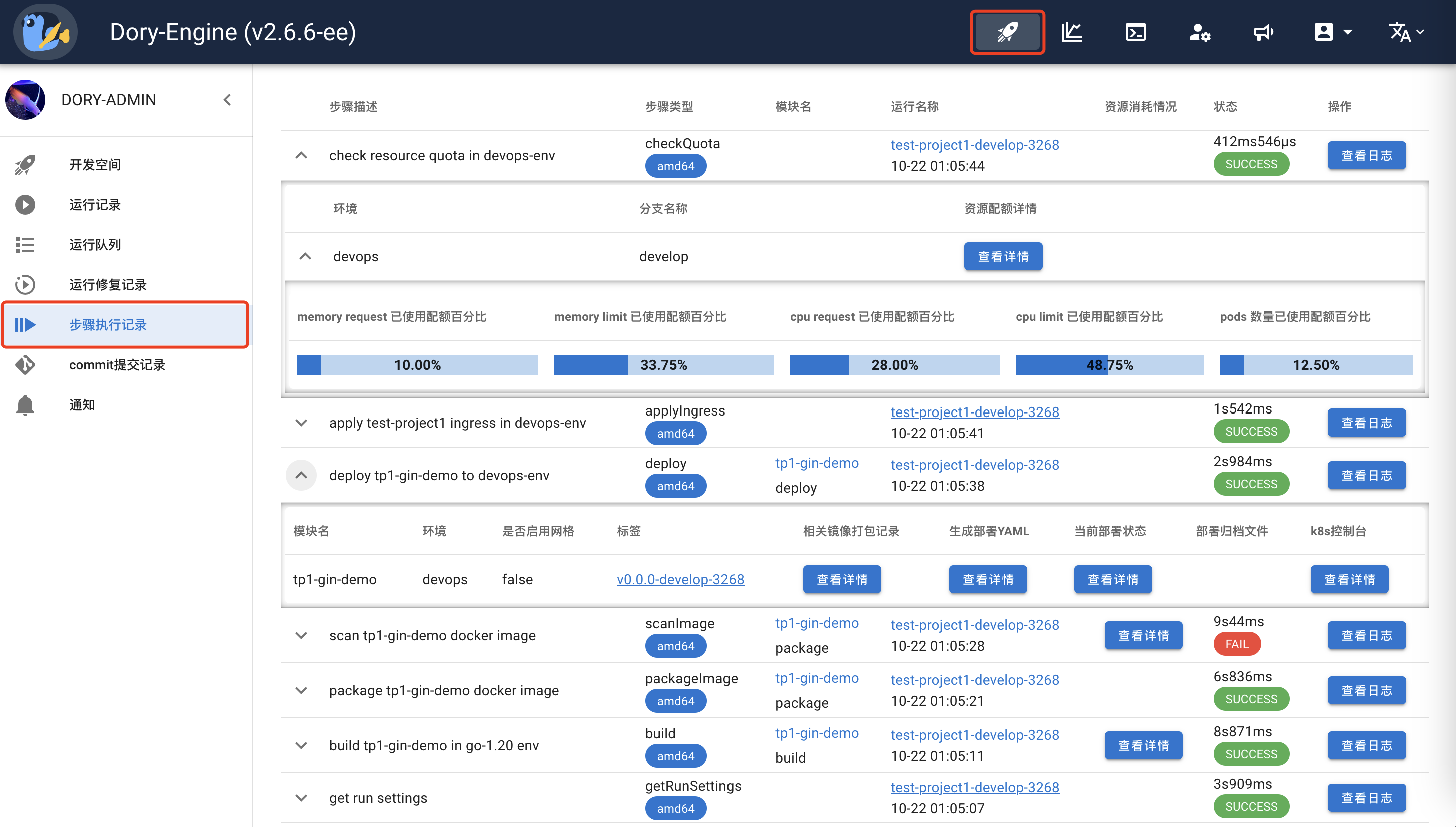
Task: Open the announcements megaphone icon
Action: coord(1263,32)
